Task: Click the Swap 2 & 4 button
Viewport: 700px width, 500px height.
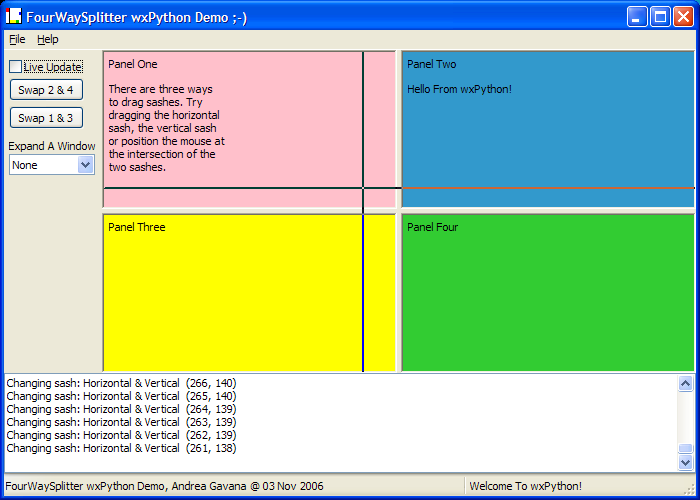Action: [46, 90]
